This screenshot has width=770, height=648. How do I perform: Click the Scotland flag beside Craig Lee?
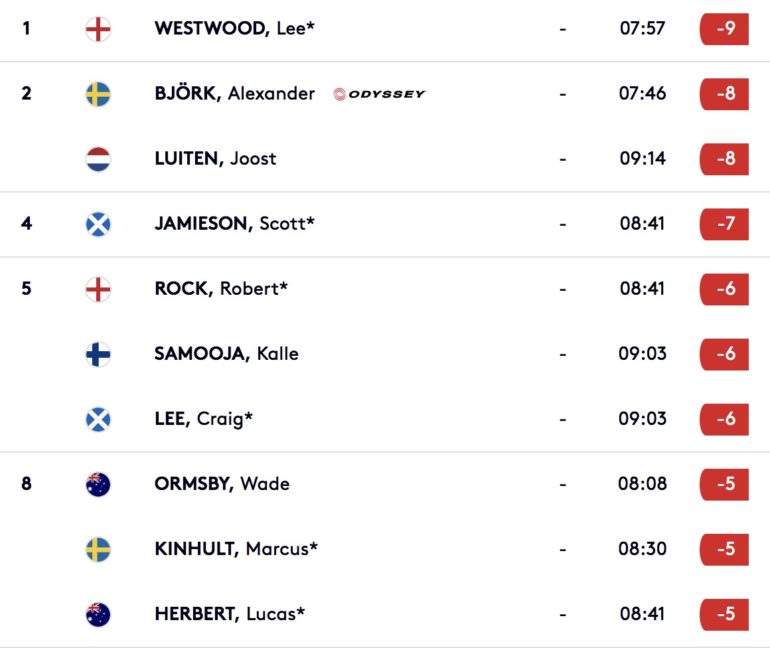(x=98, y=419)
